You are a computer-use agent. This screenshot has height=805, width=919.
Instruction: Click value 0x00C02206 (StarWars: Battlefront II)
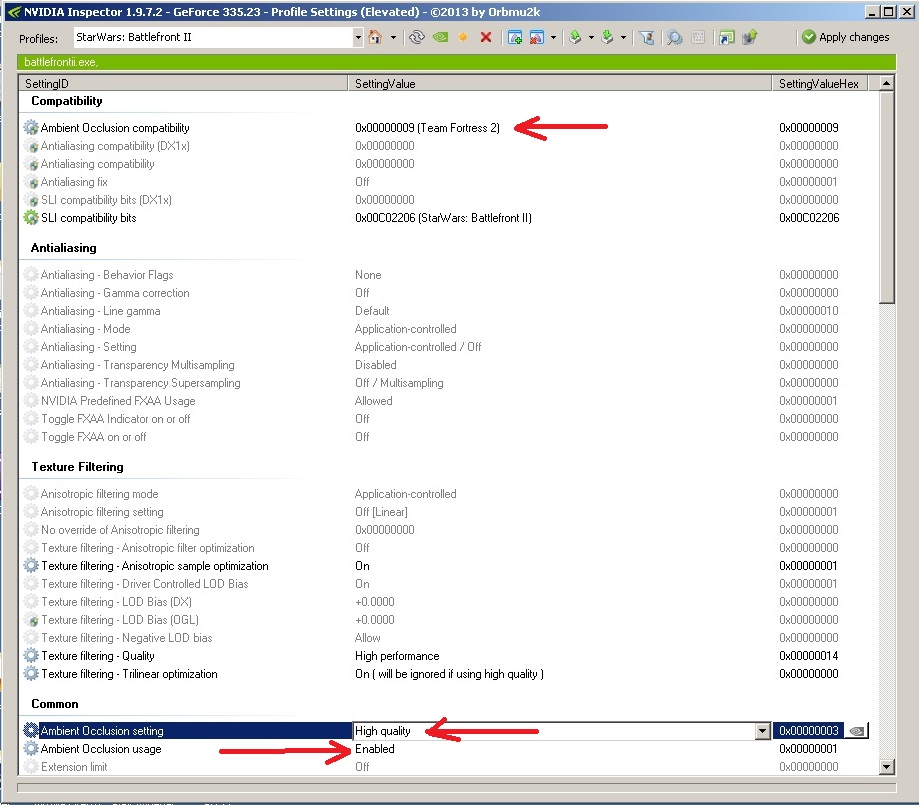(x=444, y=218)
